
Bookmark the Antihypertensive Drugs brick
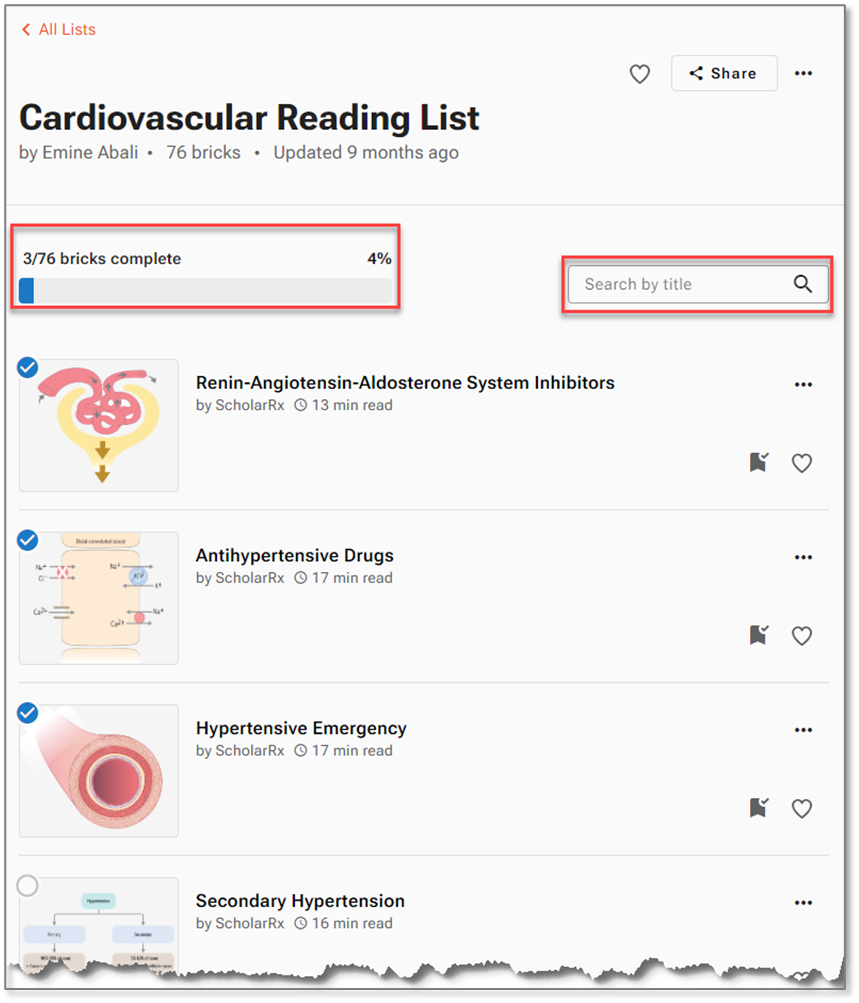[x=760, y=635]
